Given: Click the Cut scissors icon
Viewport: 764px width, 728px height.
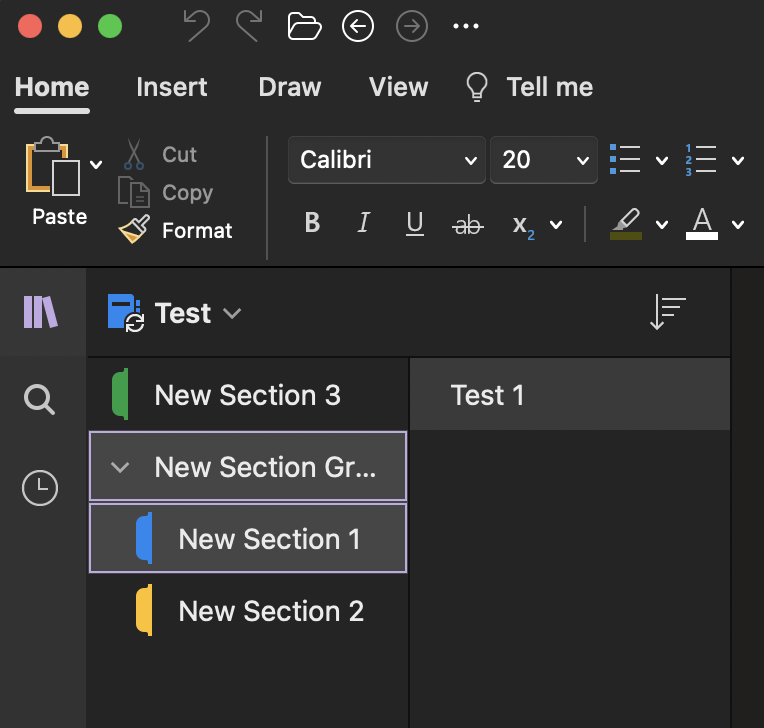Looking at the screenshot, I should click(134, 154).
